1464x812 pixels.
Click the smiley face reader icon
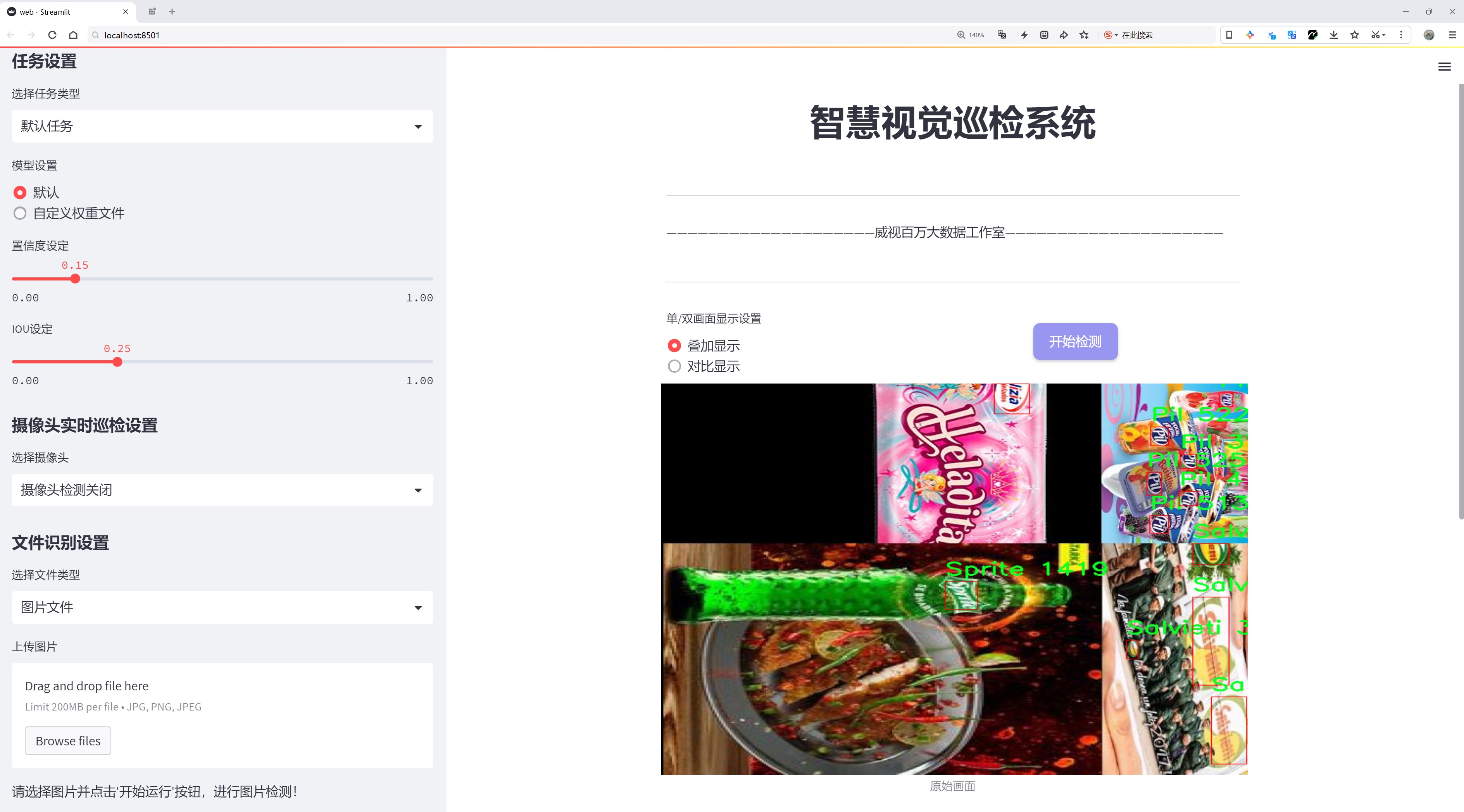tap(1044, 35)
